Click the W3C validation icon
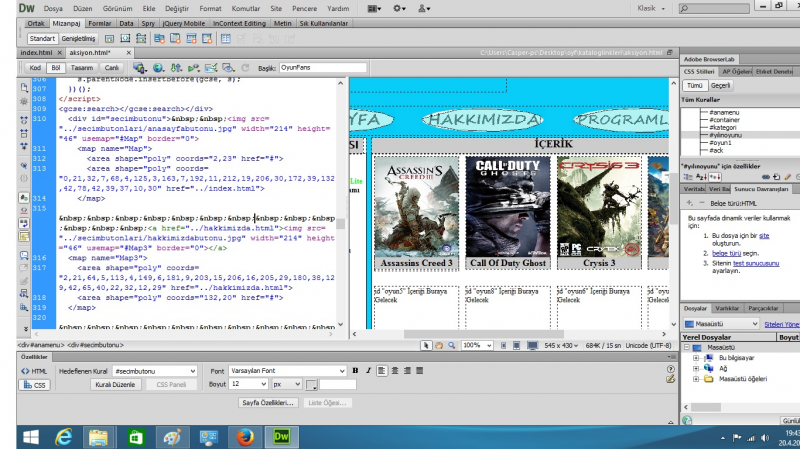The height and width of the screenshot is (449, 800). 193,68
